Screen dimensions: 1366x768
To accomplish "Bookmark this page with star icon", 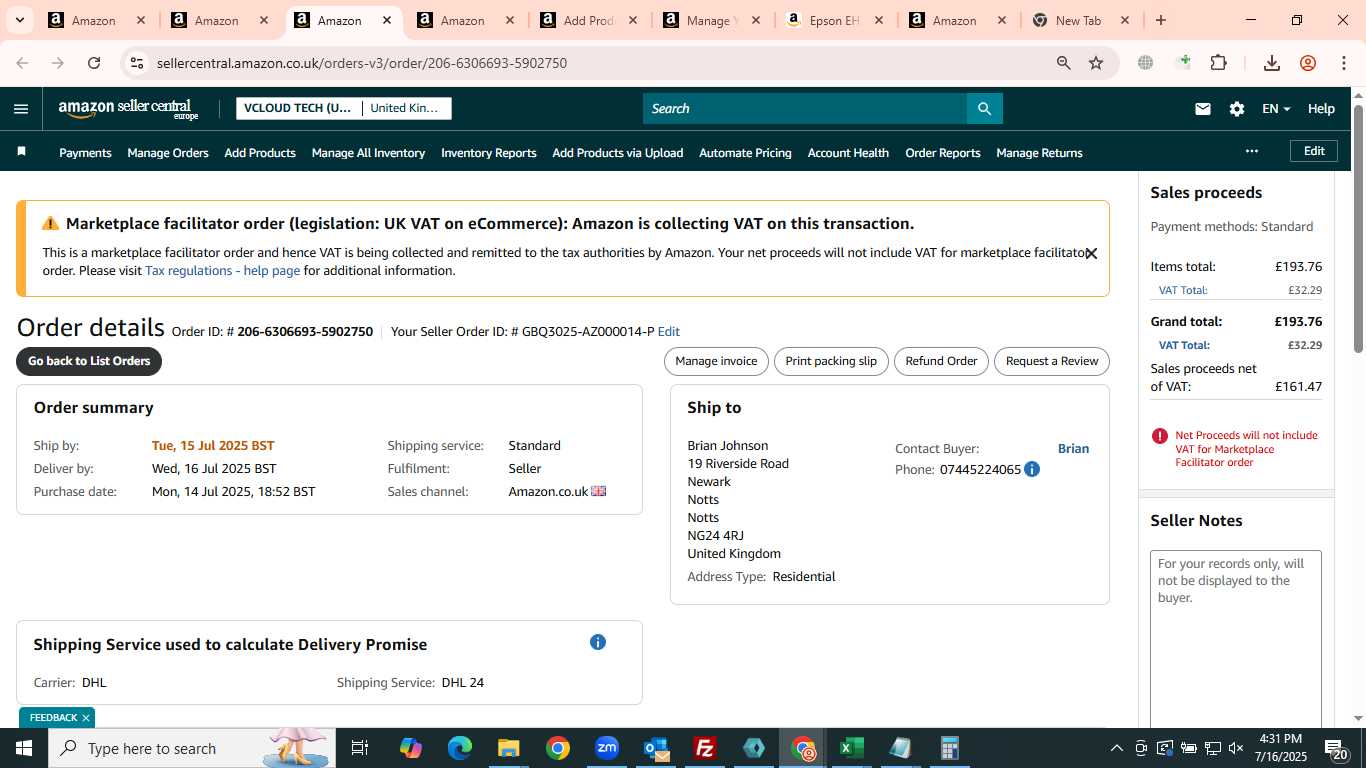I will 1096,63.
